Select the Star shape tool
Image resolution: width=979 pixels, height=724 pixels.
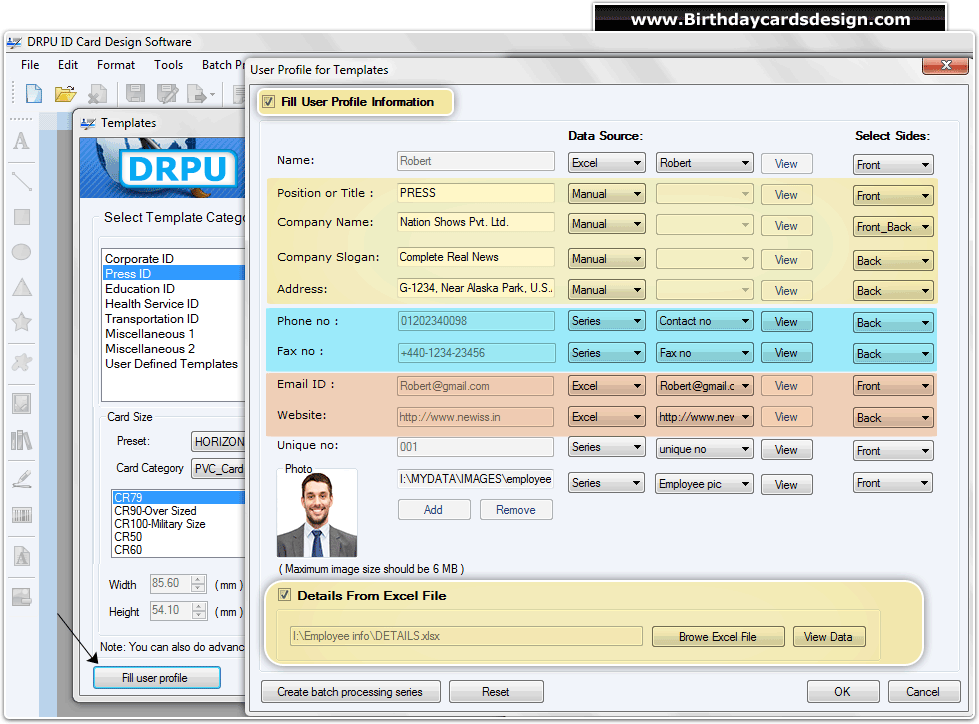click(x=22, y=322)
